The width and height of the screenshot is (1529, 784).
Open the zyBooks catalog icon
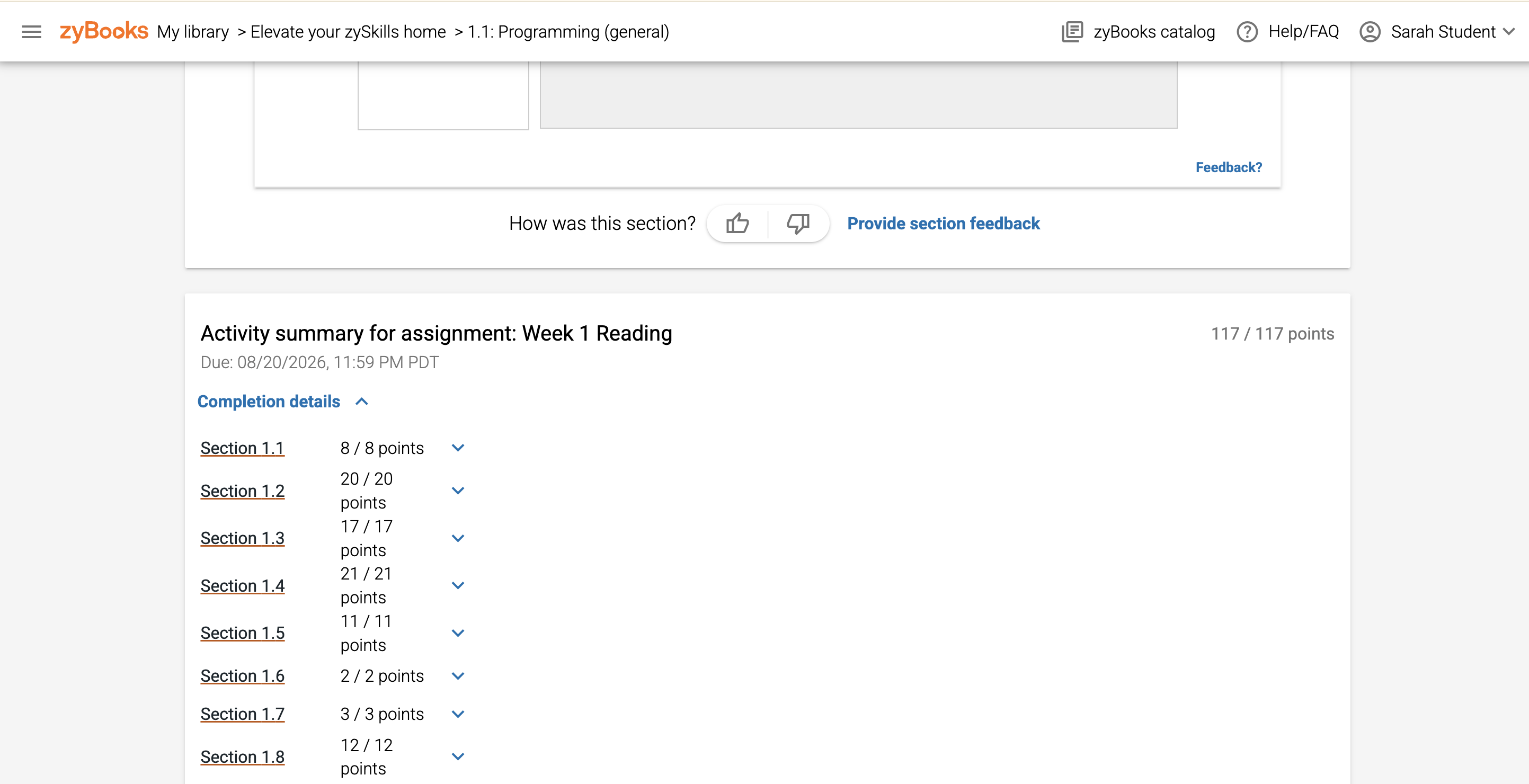point(1072,31)
